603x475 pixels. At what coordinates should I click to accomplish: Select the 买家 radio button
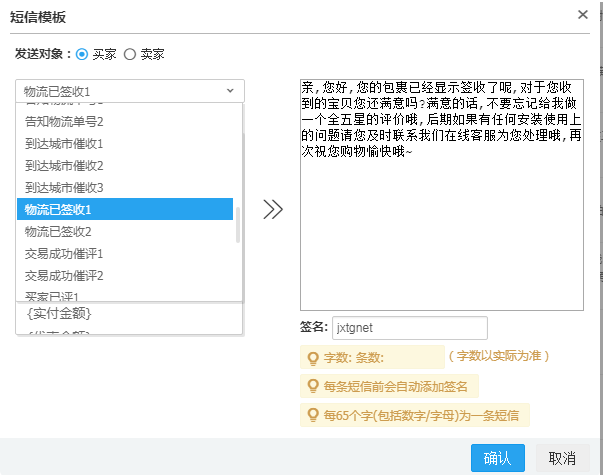pyautogui.click(x=83, y=53)
